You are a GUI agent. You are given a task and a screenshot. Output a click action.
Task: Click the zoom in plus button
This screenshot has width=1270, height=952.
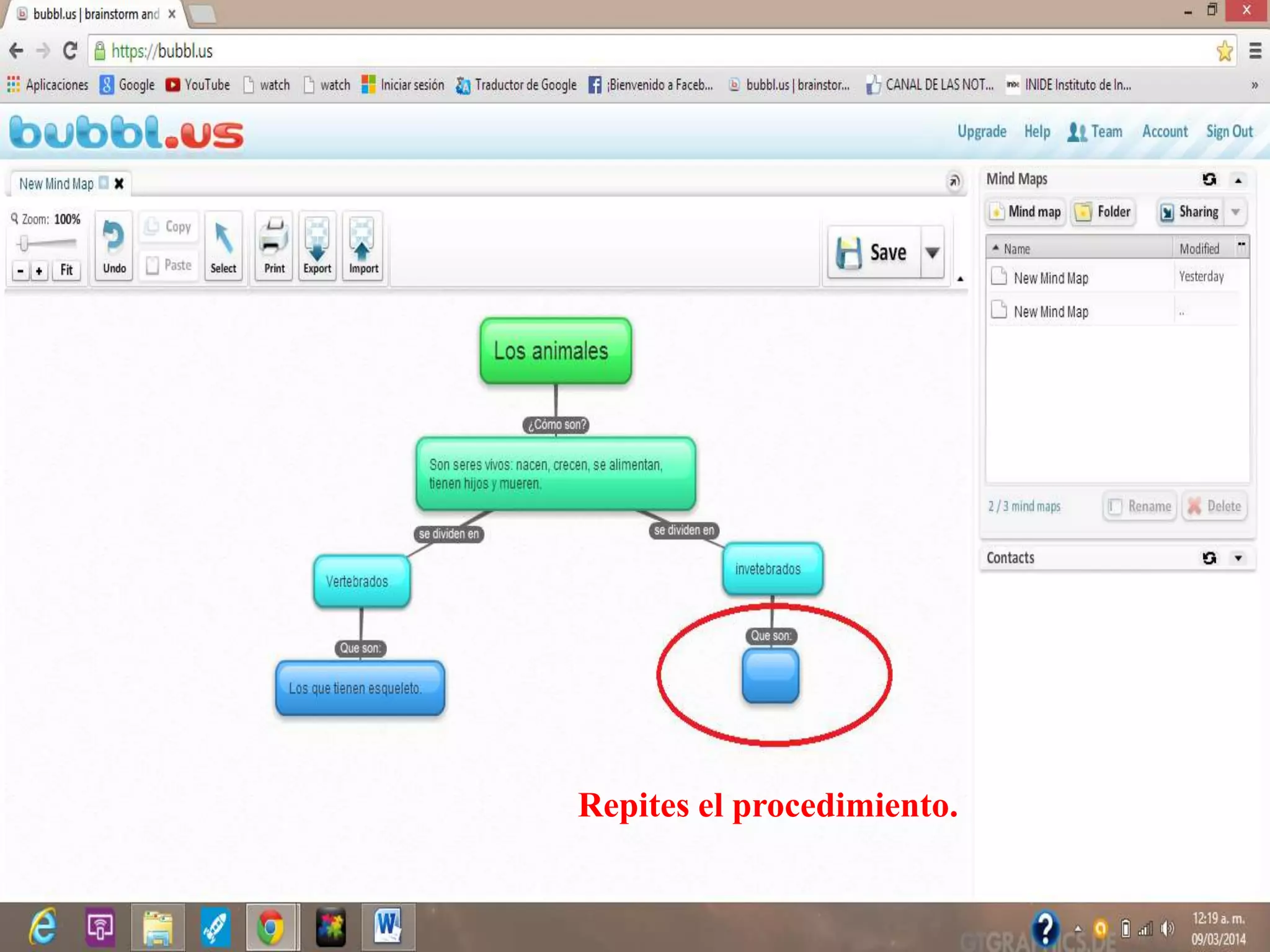40,271
